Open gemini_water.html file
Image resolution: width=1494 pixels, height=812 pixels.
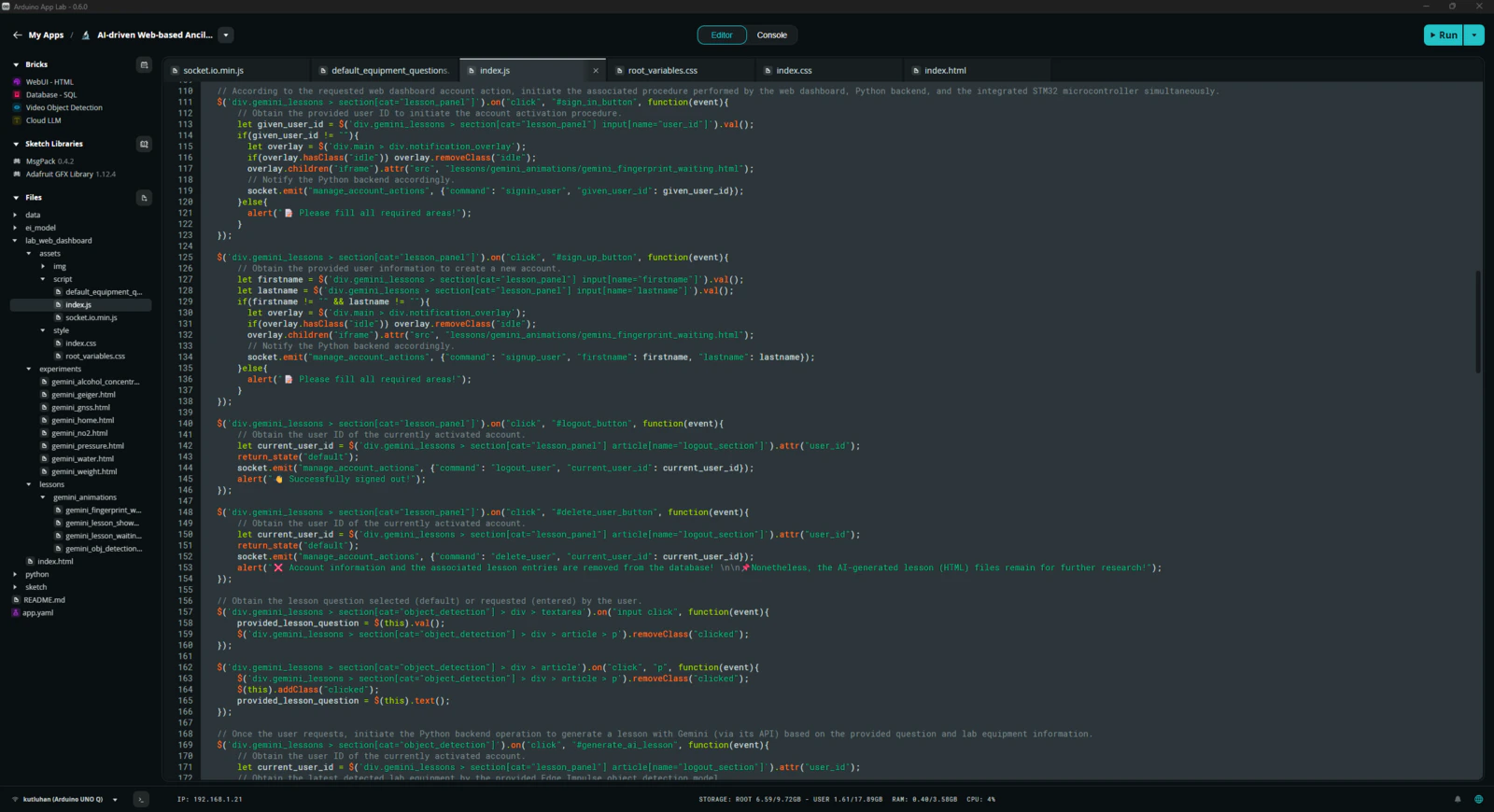pyautogui.click(x=82, y=459)
